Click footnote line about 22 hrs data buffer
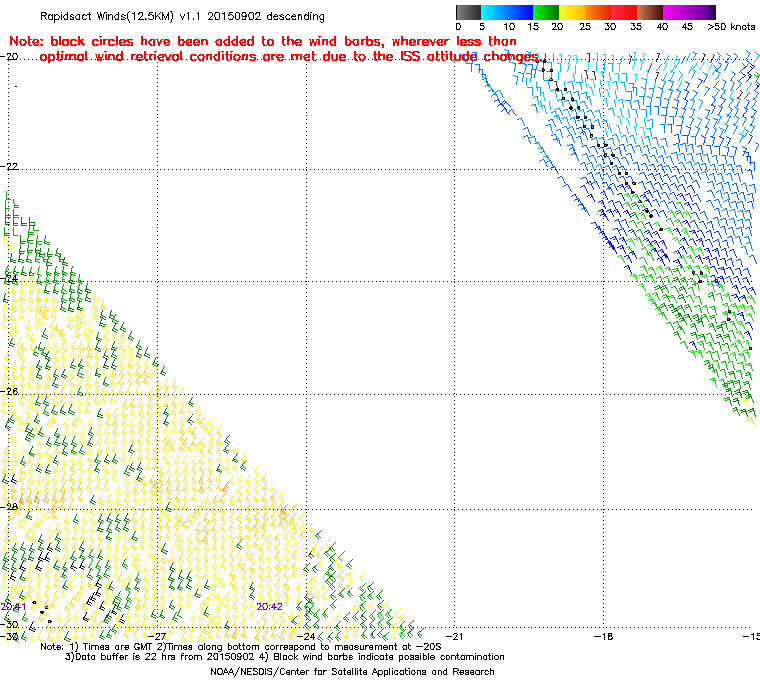This screenshot has height=688, width=760. pos(285,657)
